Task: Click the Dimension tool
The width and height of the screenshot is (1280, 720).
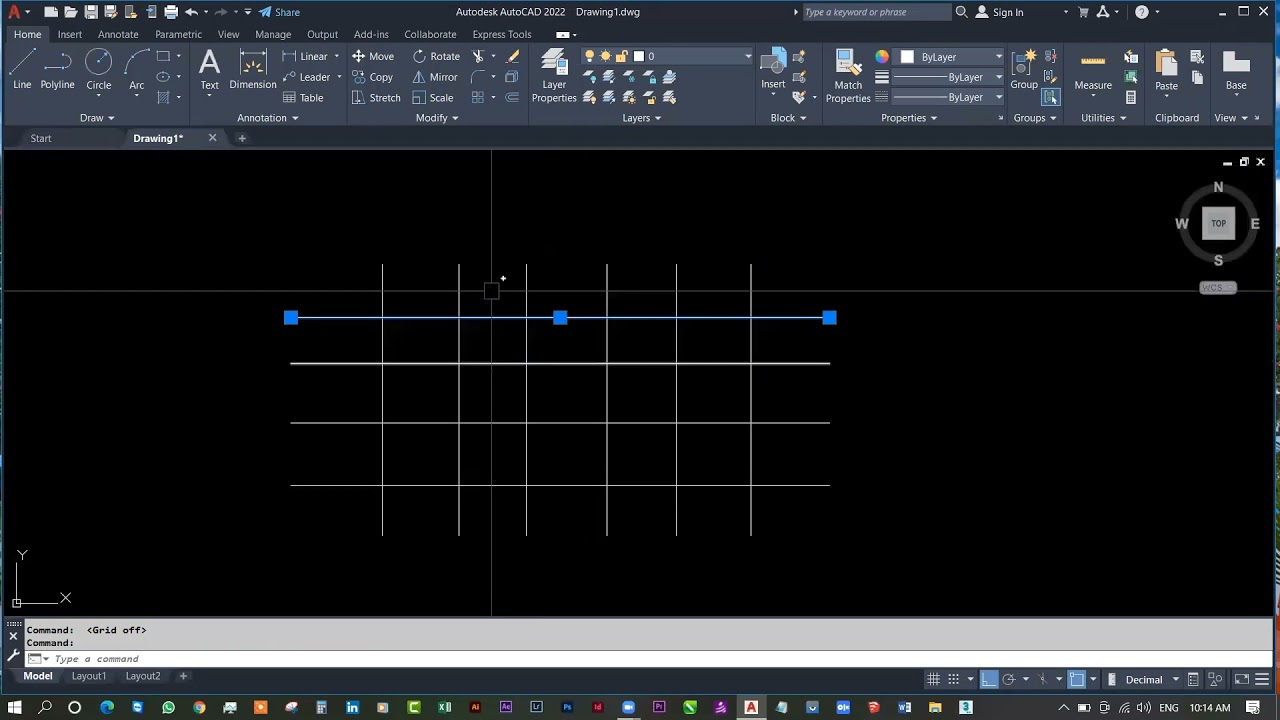Action: click(252, 70)
